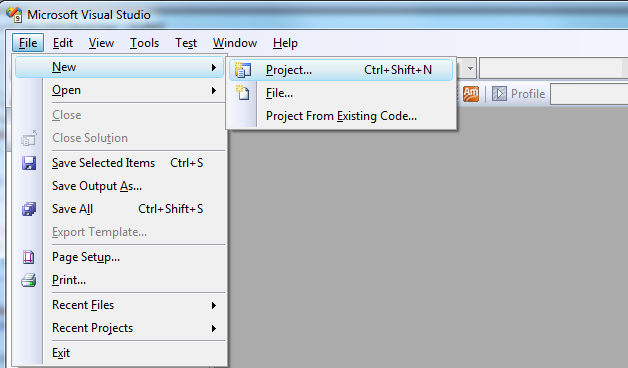Open the Tools menu
Image resolution: width=628 pixels, height=368 pixels.
tap(144, 43)
